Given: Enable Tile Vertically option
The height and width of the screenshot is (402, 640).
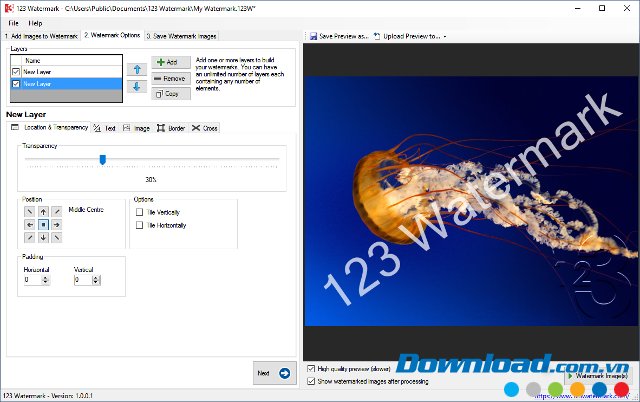Looking at the screenshot, I should [x=140, y=212].
